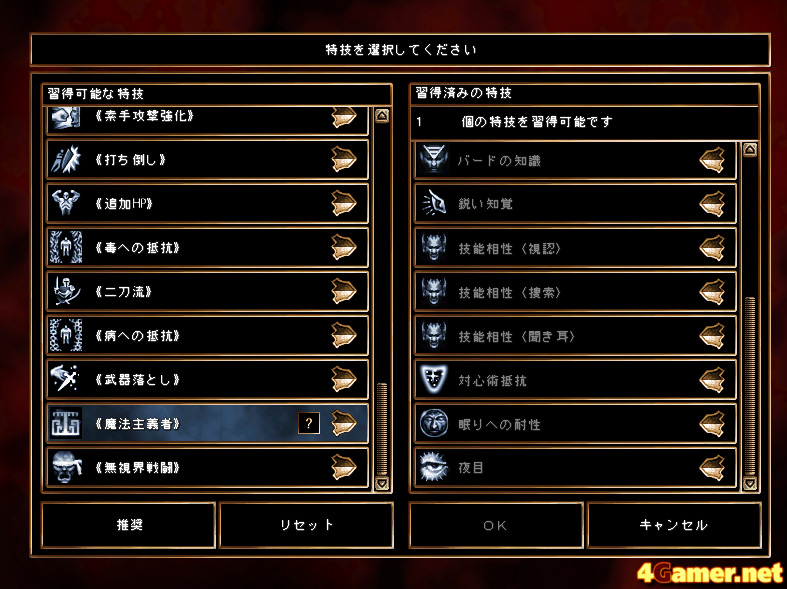This screenshot has width=787, height=589.
Task: Click the キャンセル cancel button
Action: [x=674, y=525]
